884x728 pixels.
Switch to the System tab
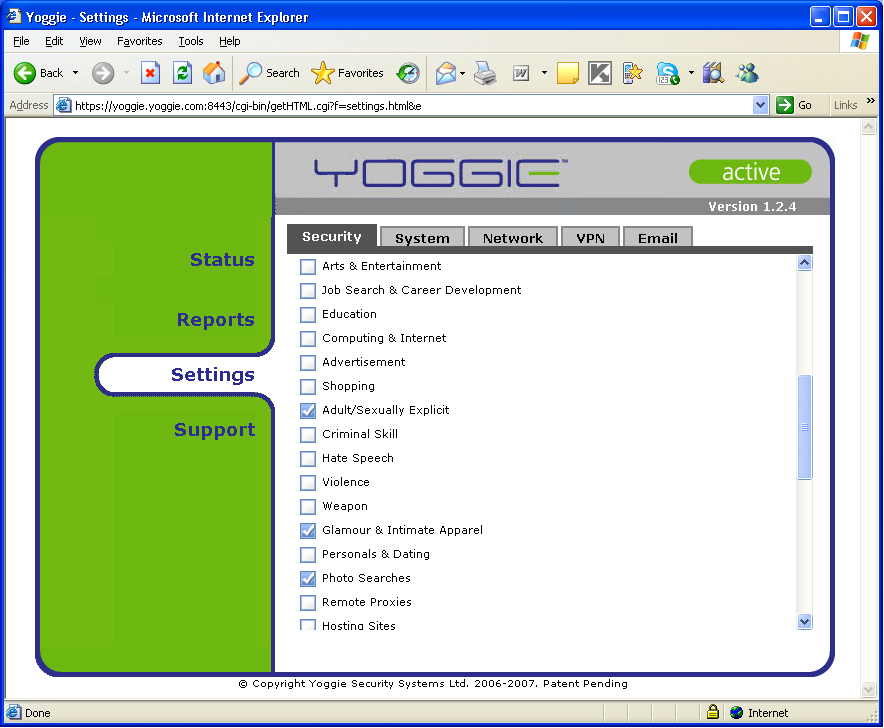click(422, 237)
